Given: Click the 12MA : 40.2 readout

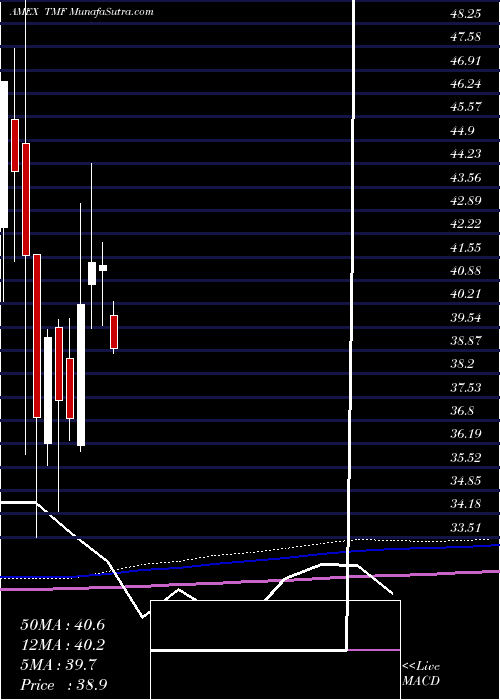Looking at the screenshot, I should [63, 645].
